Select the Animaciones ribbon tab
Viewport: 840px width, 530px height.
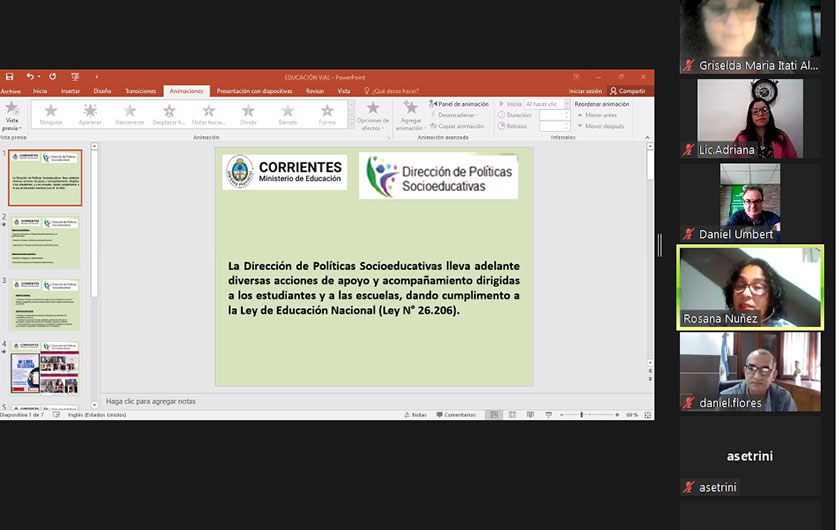186,91
